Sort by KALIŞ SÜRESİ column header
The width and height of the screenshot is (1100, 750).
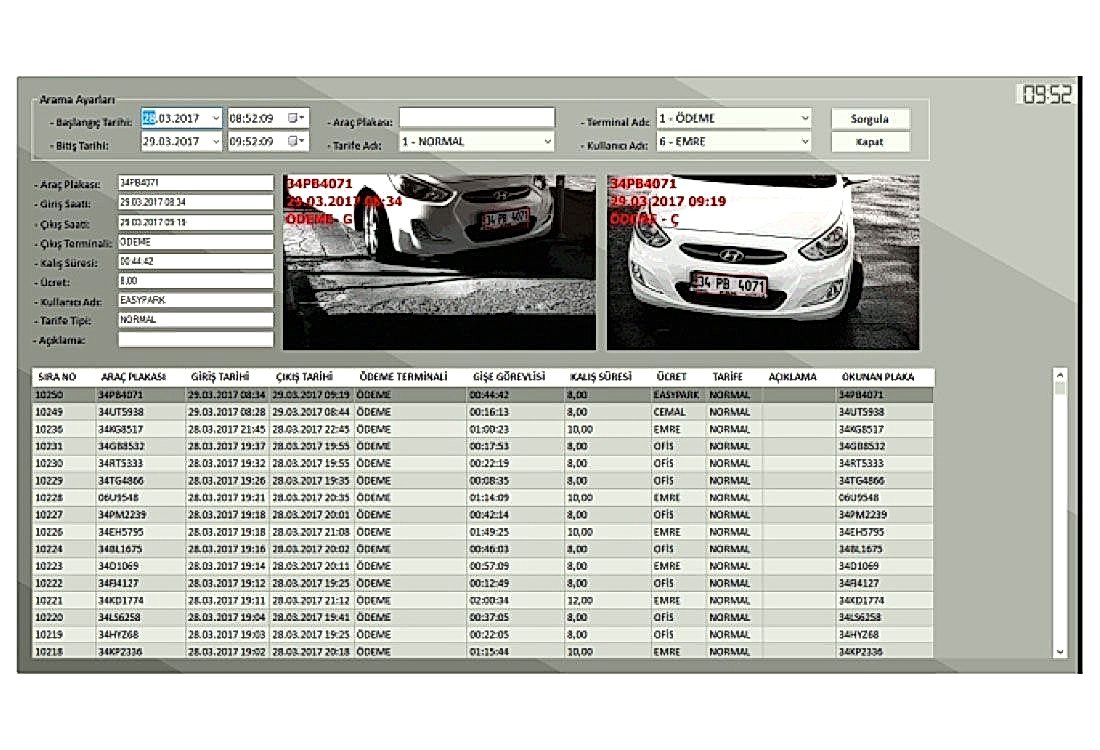point(601,377)
